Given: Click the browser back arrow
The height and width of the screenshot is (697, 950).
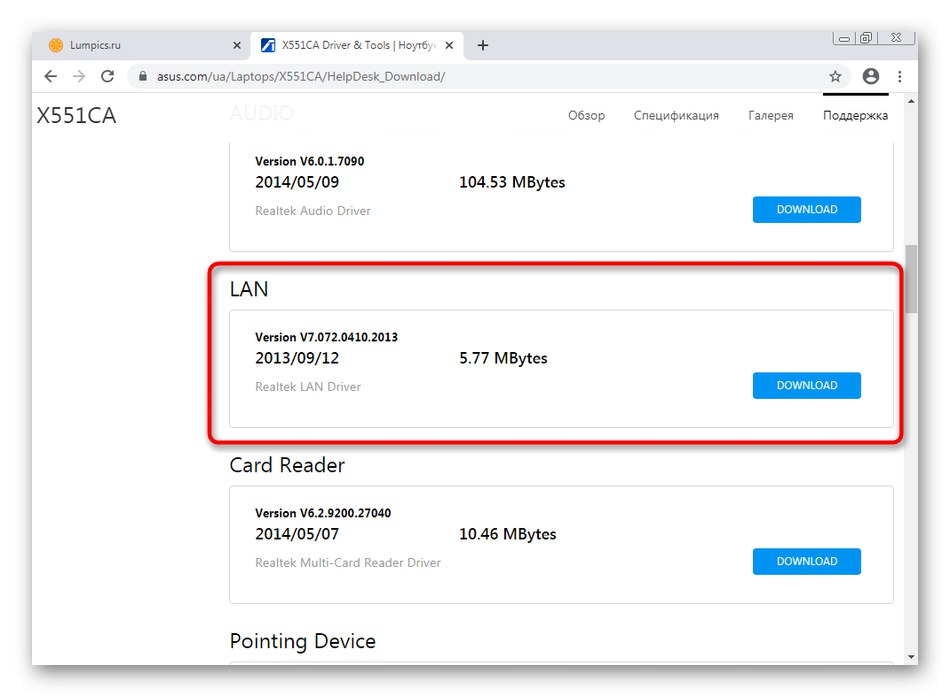Looking at the screenshot, I should point(51,76).
